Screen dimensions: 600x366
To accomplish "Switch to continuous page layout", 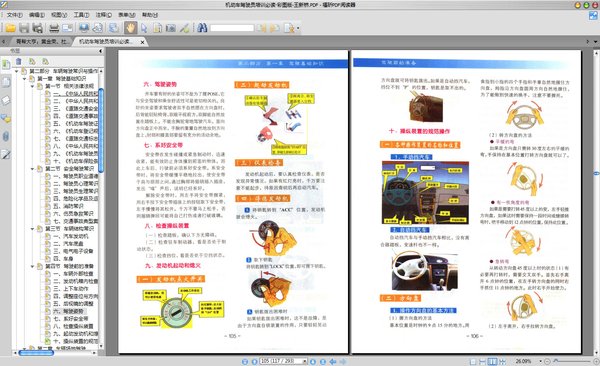I will click(x=483, y=361).
